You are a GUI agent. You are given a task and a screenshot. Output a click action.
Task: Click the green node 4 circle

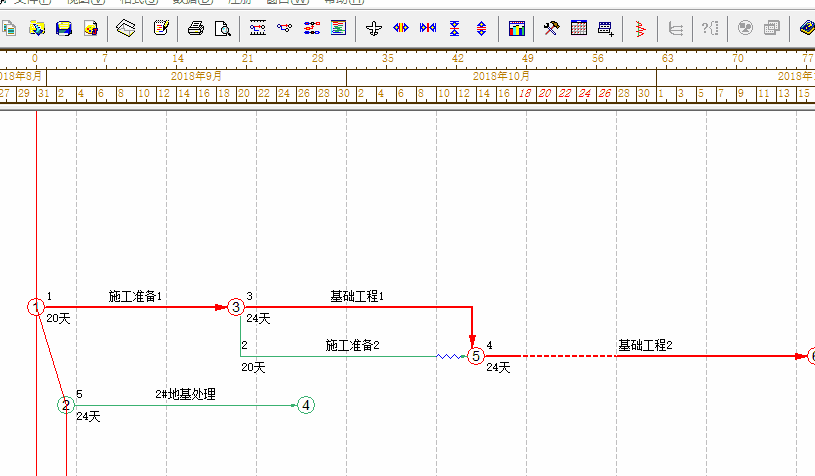pos(306,405)
